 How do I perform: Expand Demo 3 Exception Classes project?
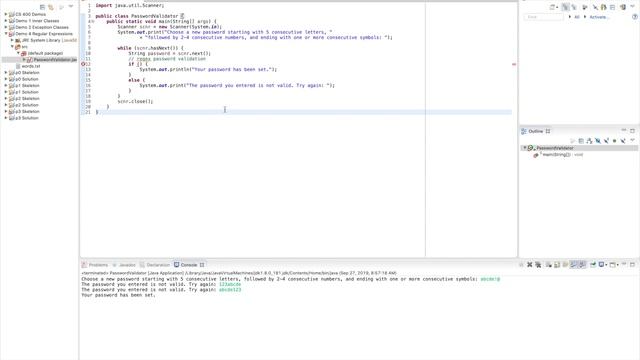point(6,27)
